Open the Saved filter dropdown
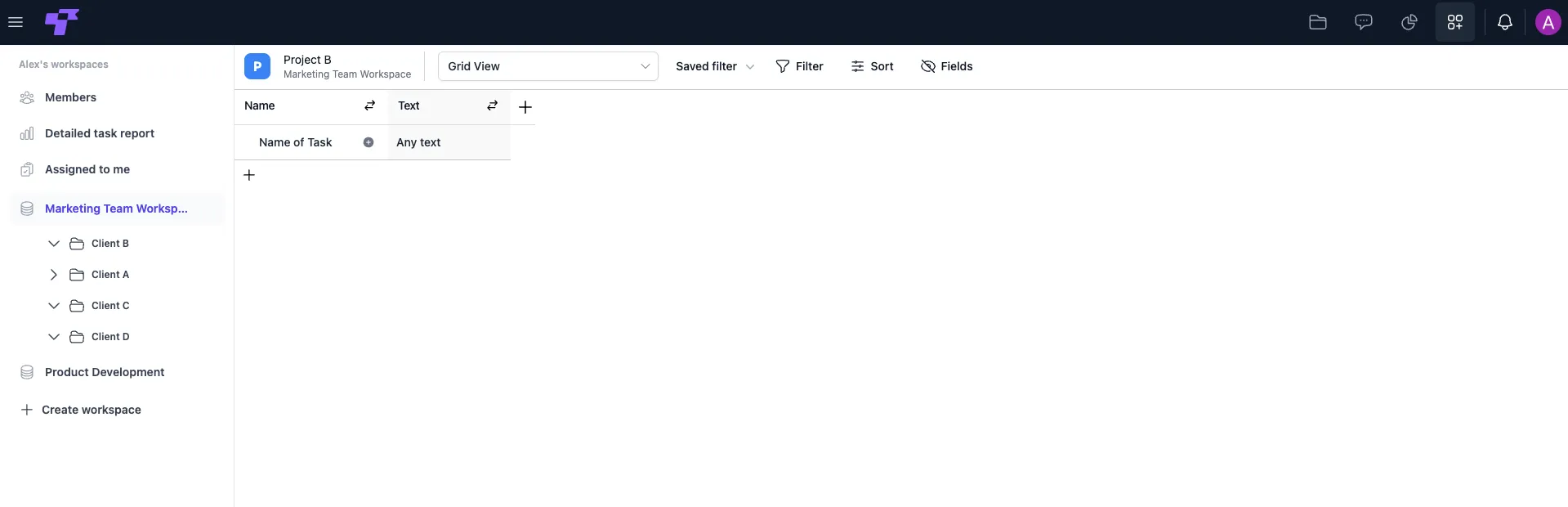The image size is (1568, 507). coord(715,66)
